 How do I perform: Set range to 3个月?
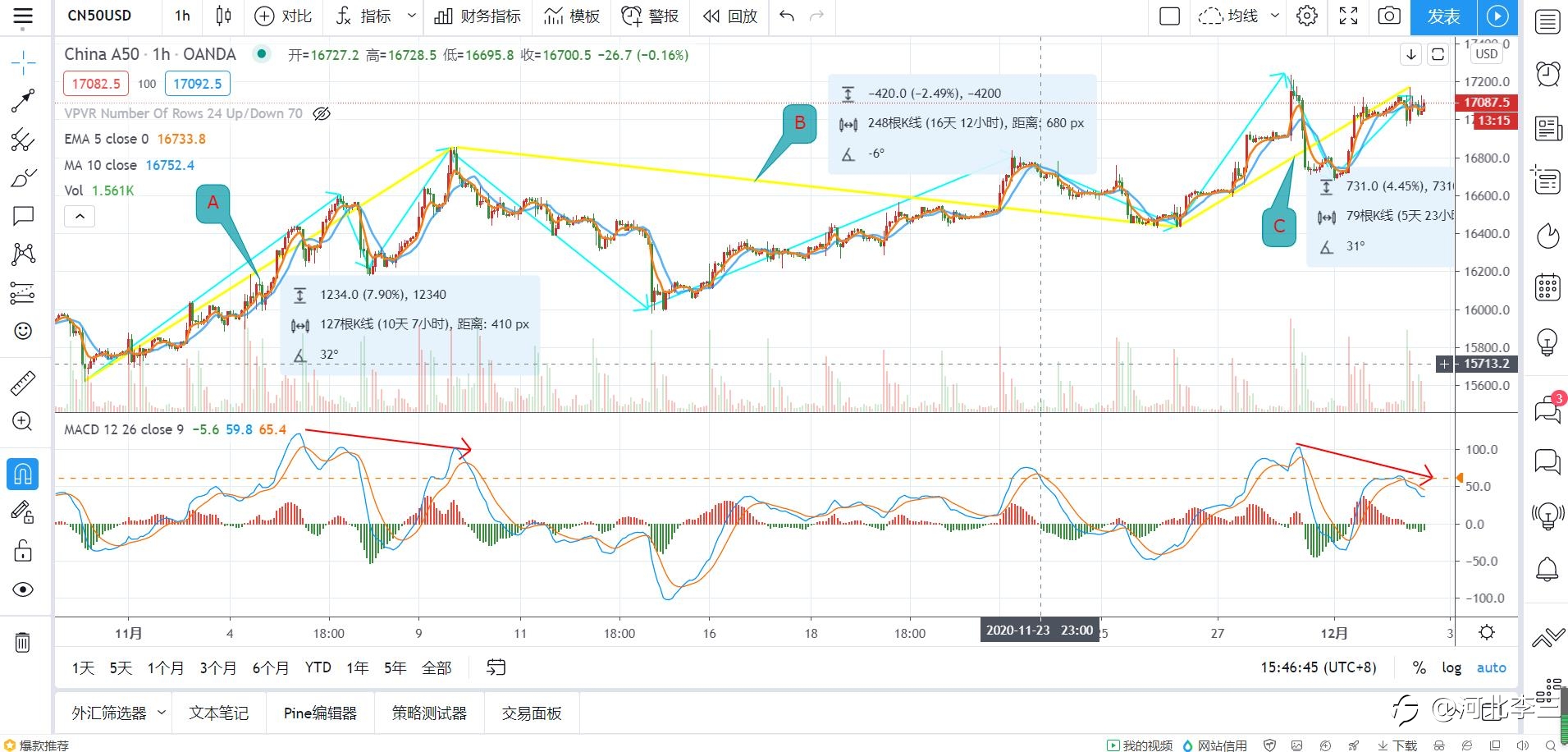point(218,667)
